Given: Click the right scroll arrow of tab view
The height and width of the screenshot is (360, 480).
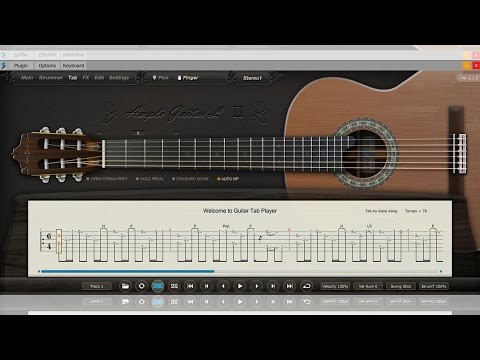Looking at the screenshot, I should (441, 271).
